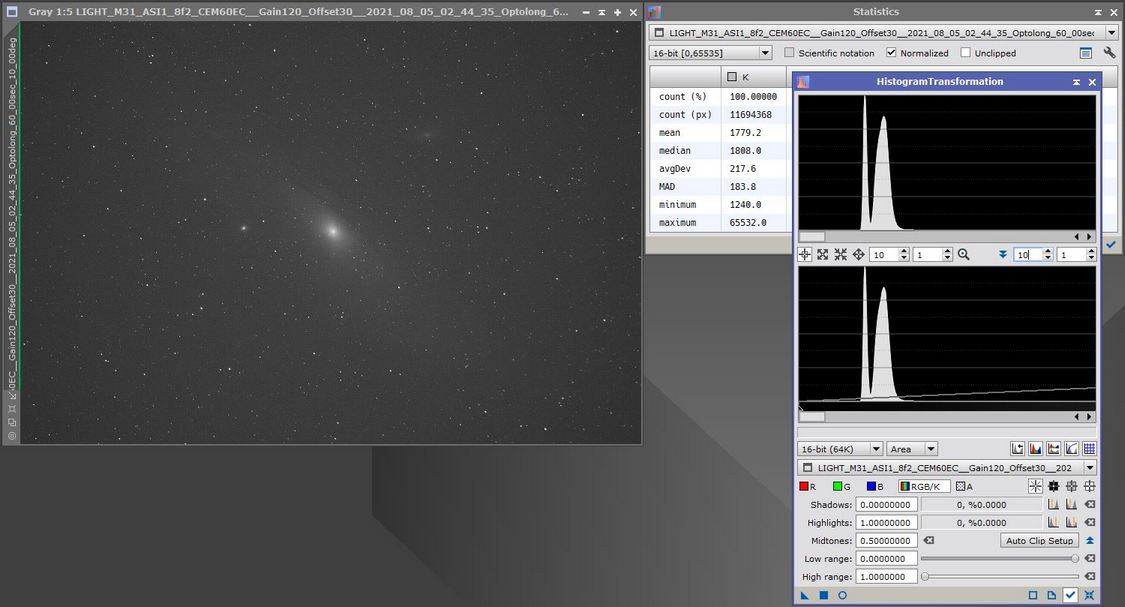Click the wrench options icon in Statistics
Image resolution: width=1125 pixels, height=607 pixels.
click(1109, 53)
